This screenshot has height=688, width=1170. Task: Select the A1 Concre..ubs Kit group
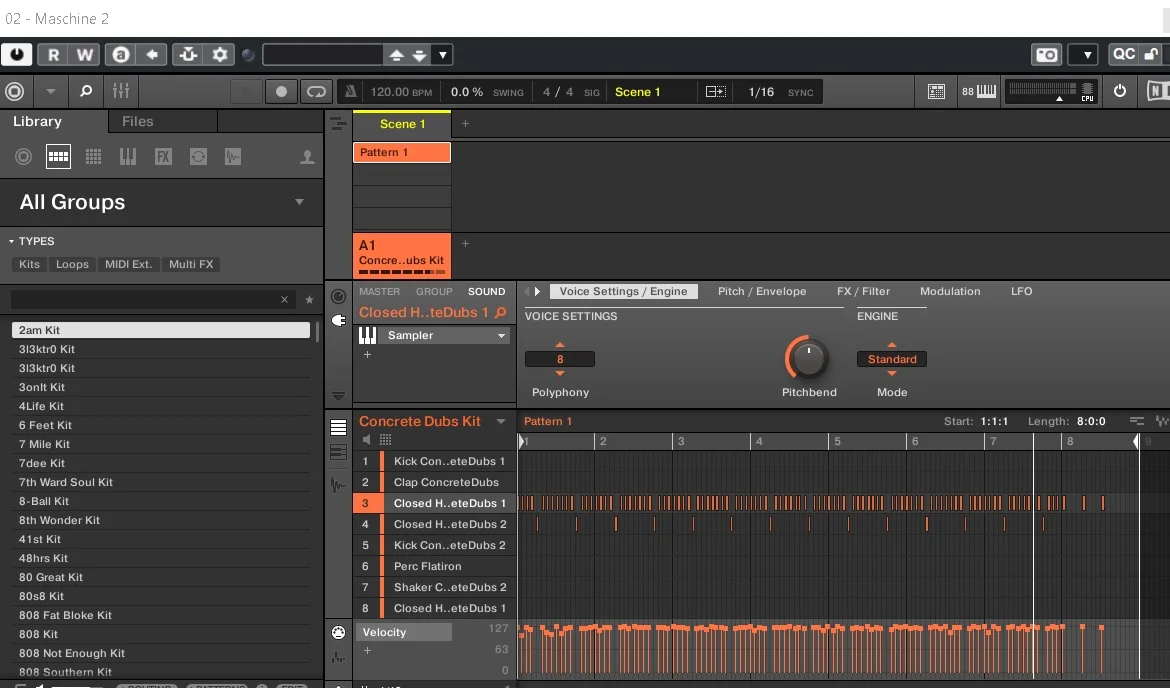click(401, 254)
